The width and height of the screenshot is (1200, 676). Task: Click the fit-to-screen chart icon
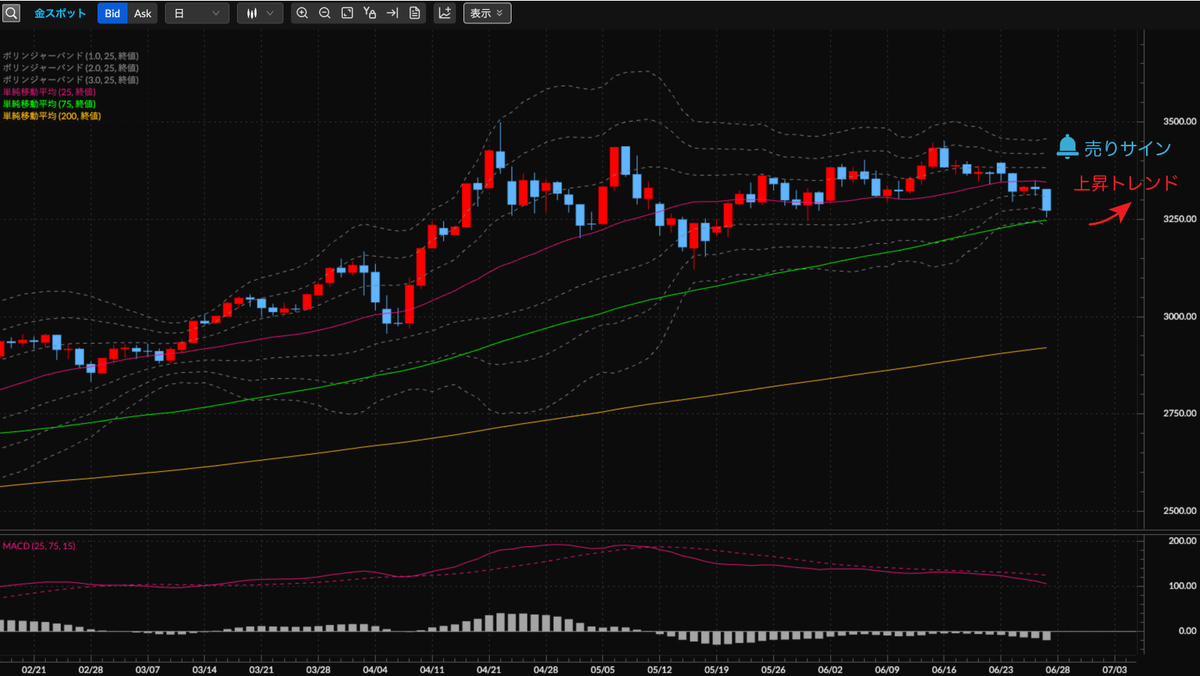(x=347, y=14)
